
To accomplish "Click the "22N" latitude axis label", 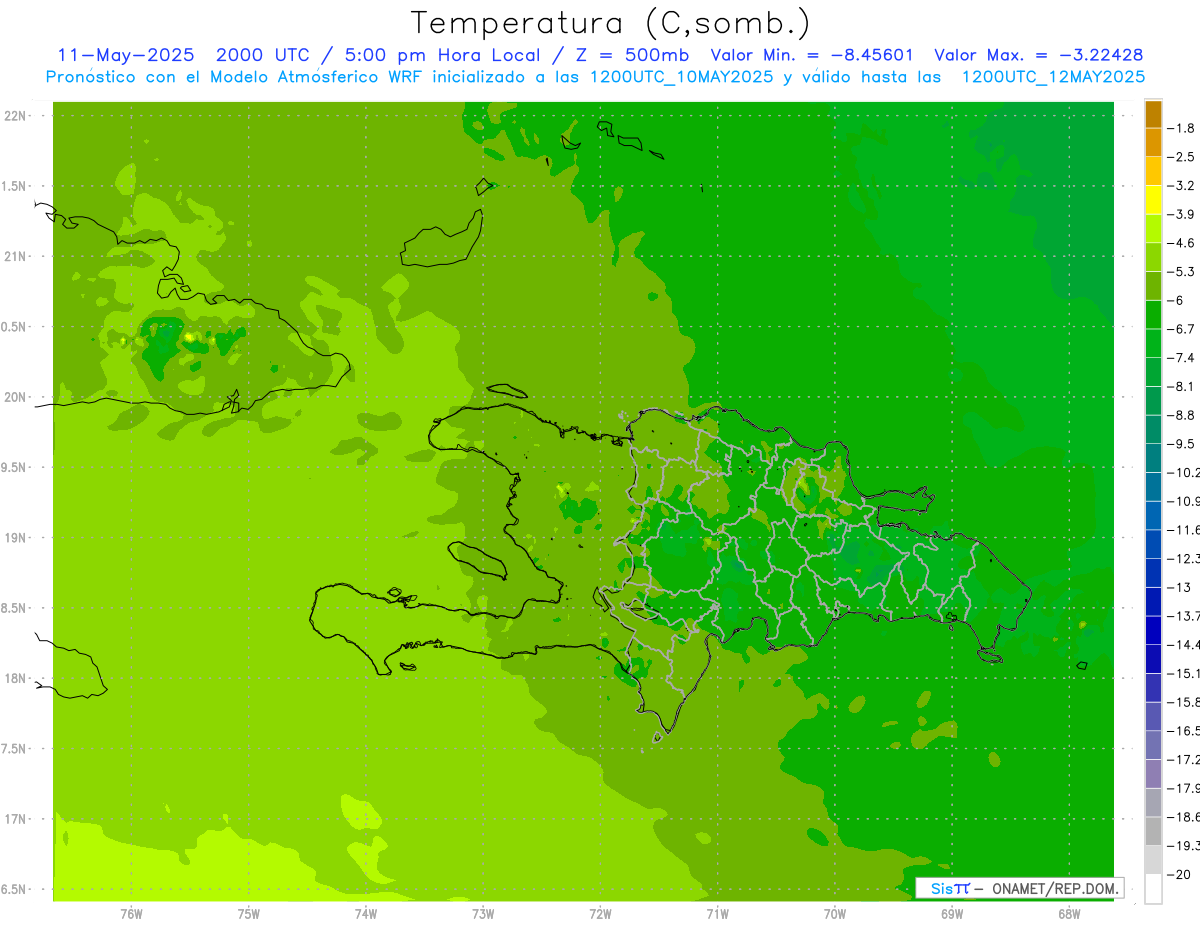I will pos(16,115).
